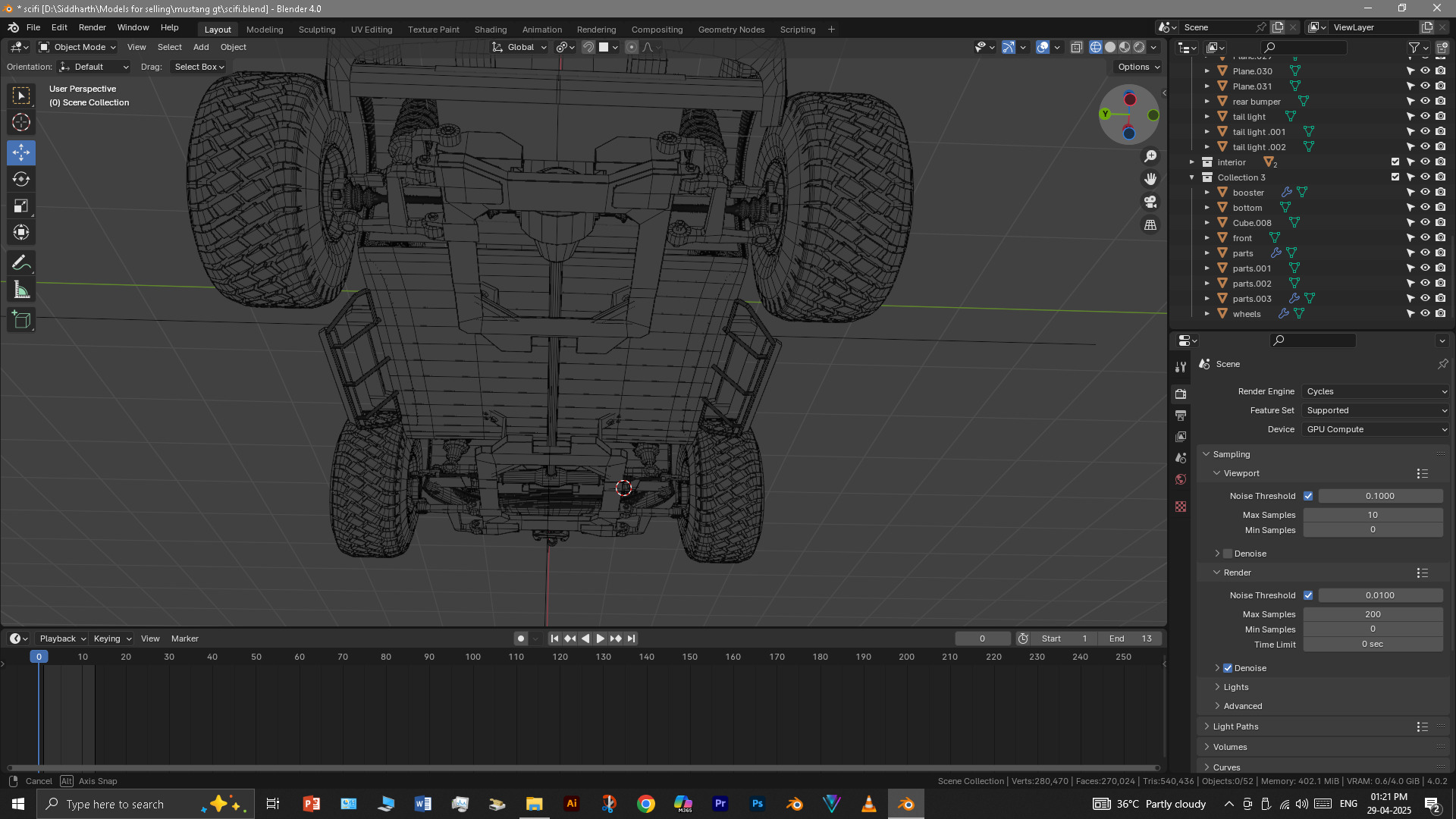
Task: Click the current frame field
Action: pos(982,639)
